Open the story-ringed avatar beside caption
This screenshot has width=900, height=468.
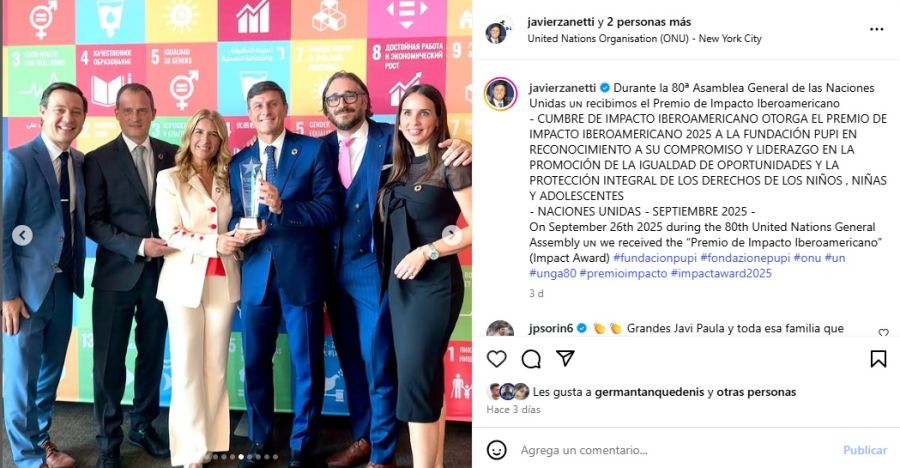click(501, 94)
